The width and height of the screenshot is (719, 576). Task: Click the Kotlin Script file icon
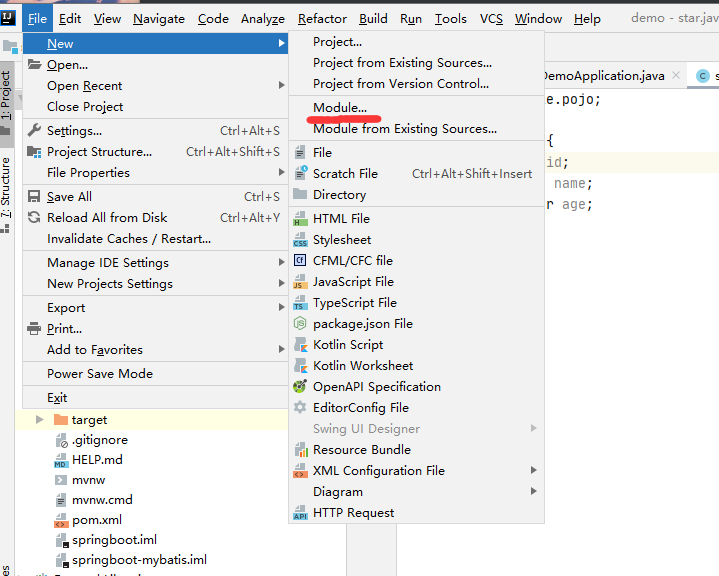coord(299,345)
